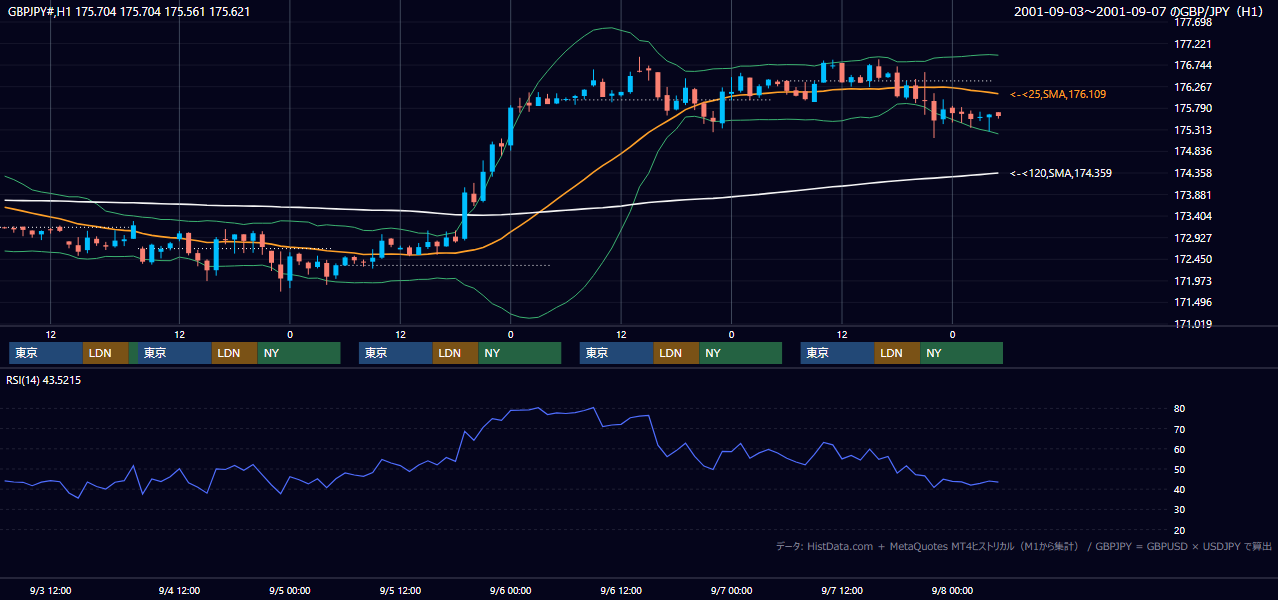Click RSI axis level 70
This screenshot has height=600, width=1278.
click(x=1180, y=429)
